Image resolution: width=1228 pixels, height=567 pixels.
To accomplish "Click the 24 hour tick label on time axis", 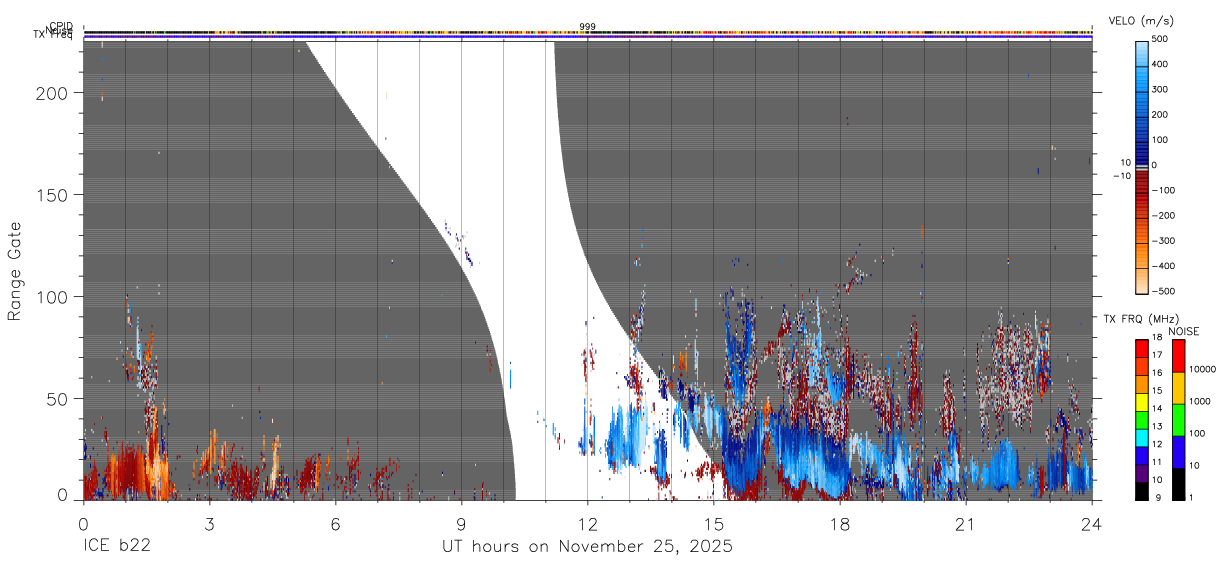I will [x=1091, y=523].
